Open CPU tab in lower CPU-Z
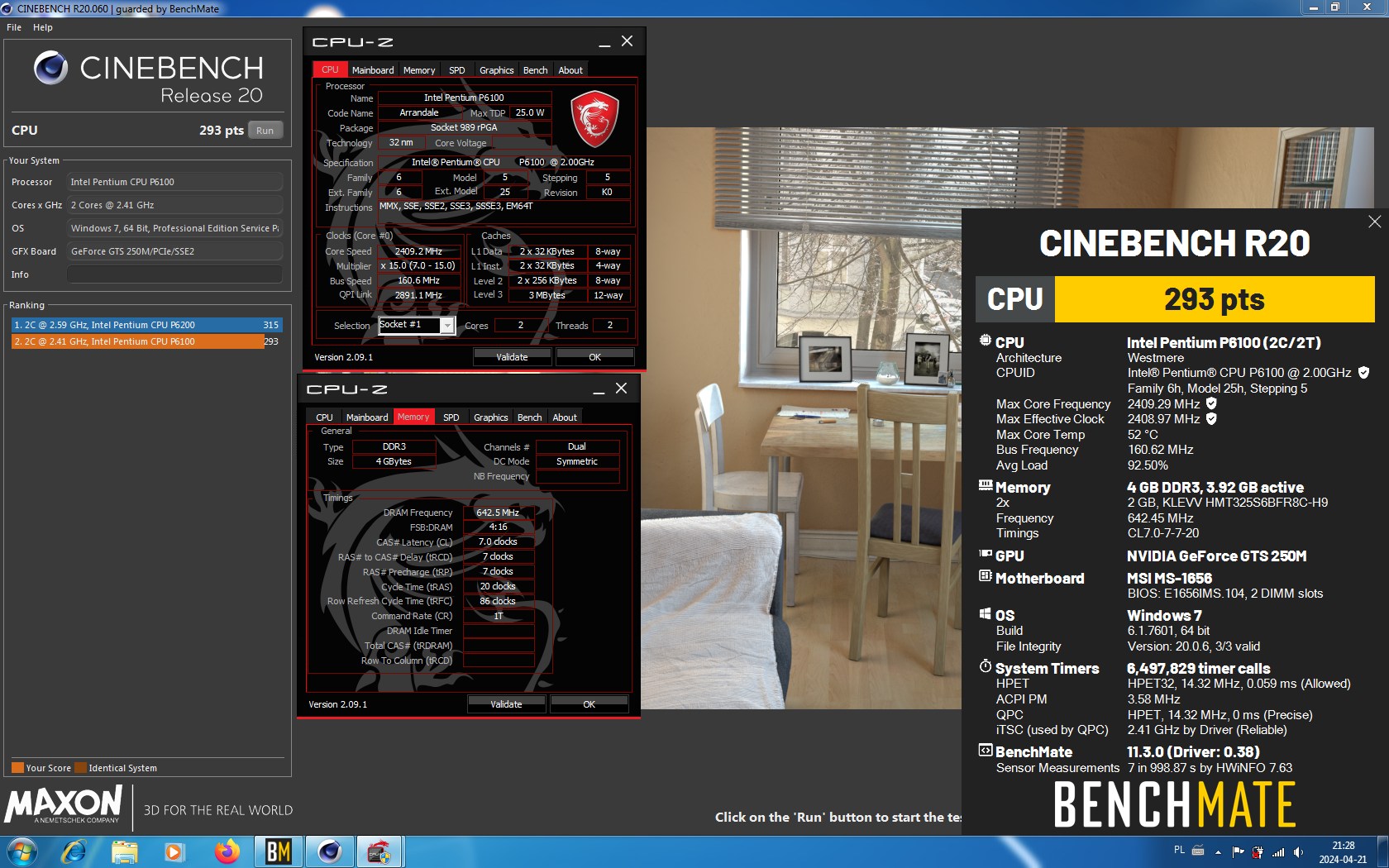Screen dimensions: 1389x868 pos(324,417)
